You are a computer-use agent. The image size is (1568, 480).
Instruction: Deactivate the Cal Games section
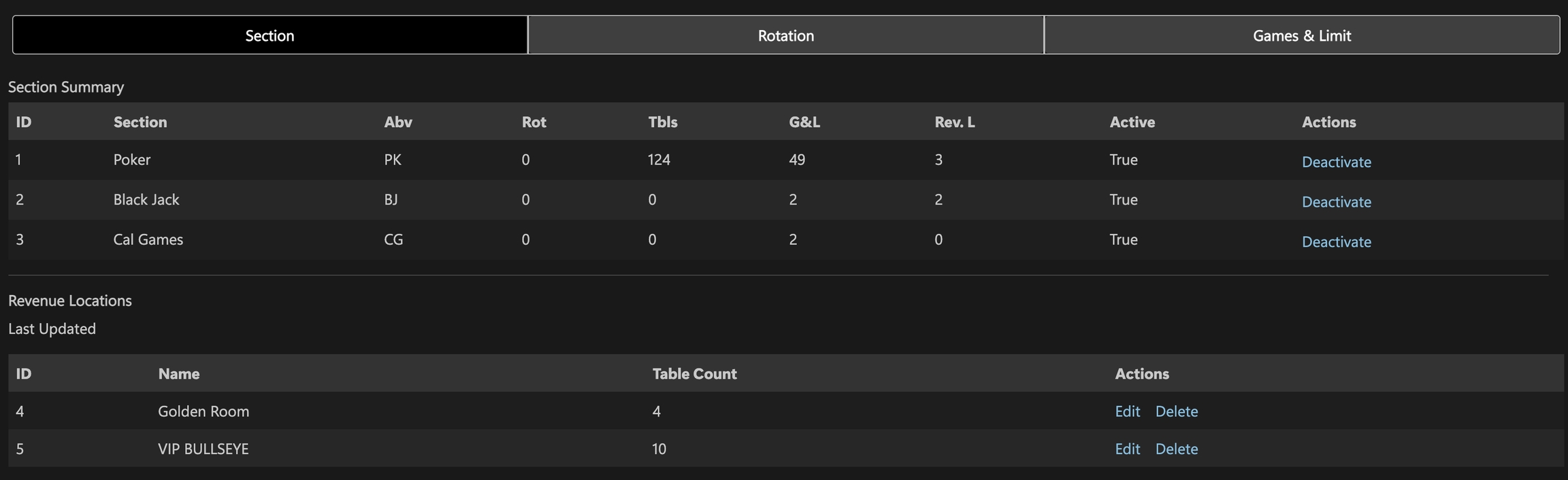(x=1336, y=242)
